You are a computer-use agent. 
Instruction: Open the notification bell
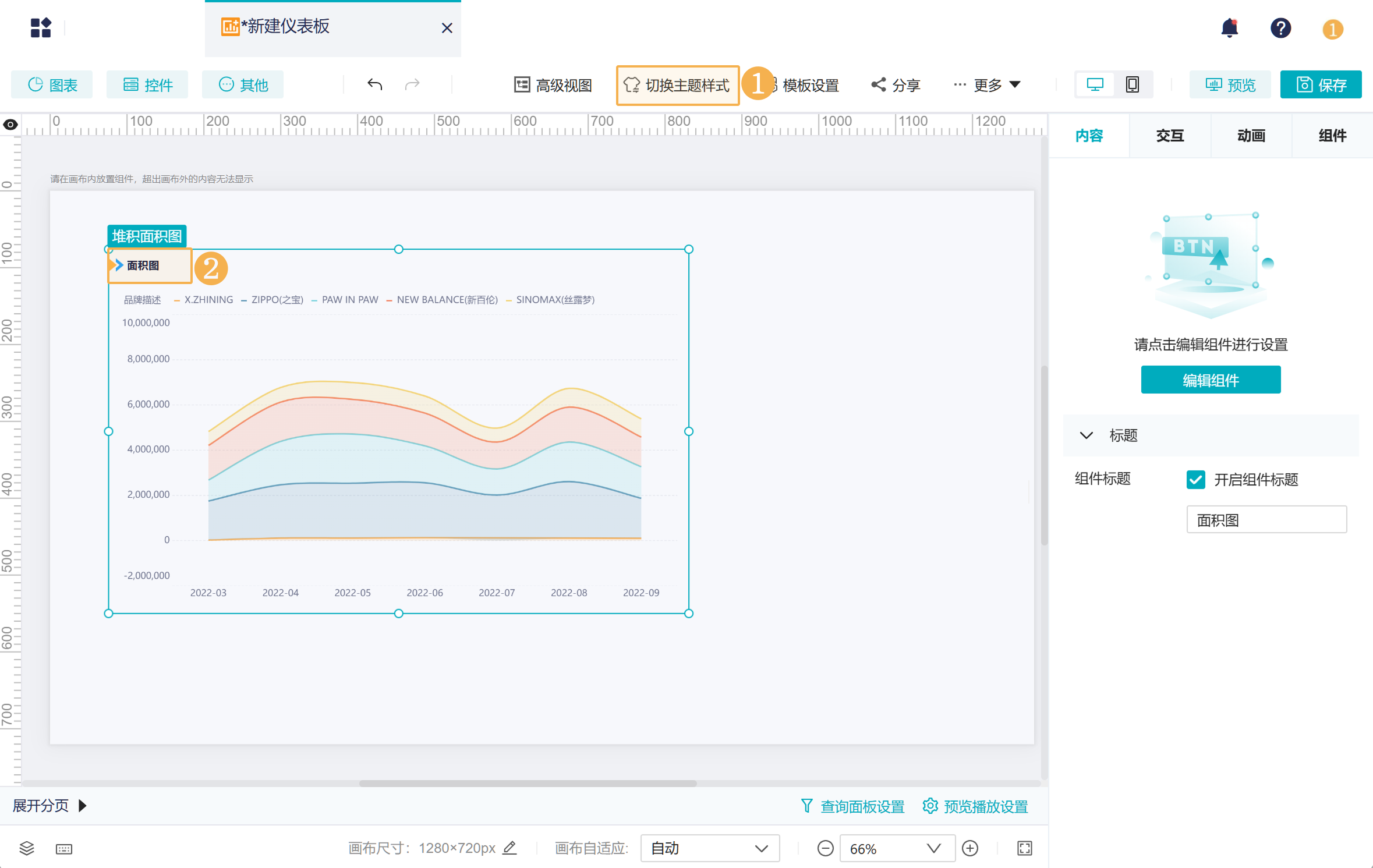pyautogui.click(x=1229, y=28)
